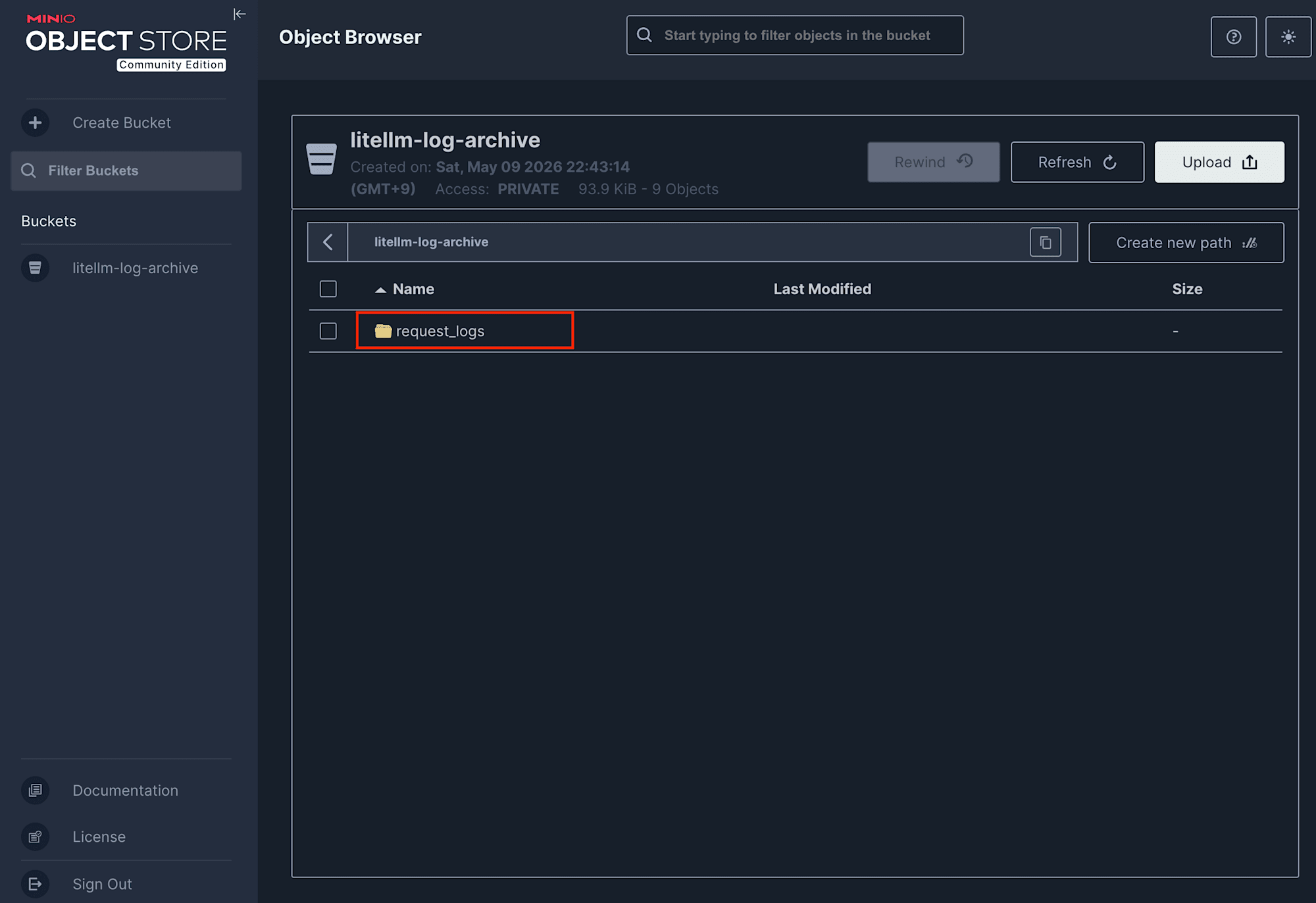Screen dimensions: 1316x903
Task: Click the request_logs folder icon
Action: (383, 330)
